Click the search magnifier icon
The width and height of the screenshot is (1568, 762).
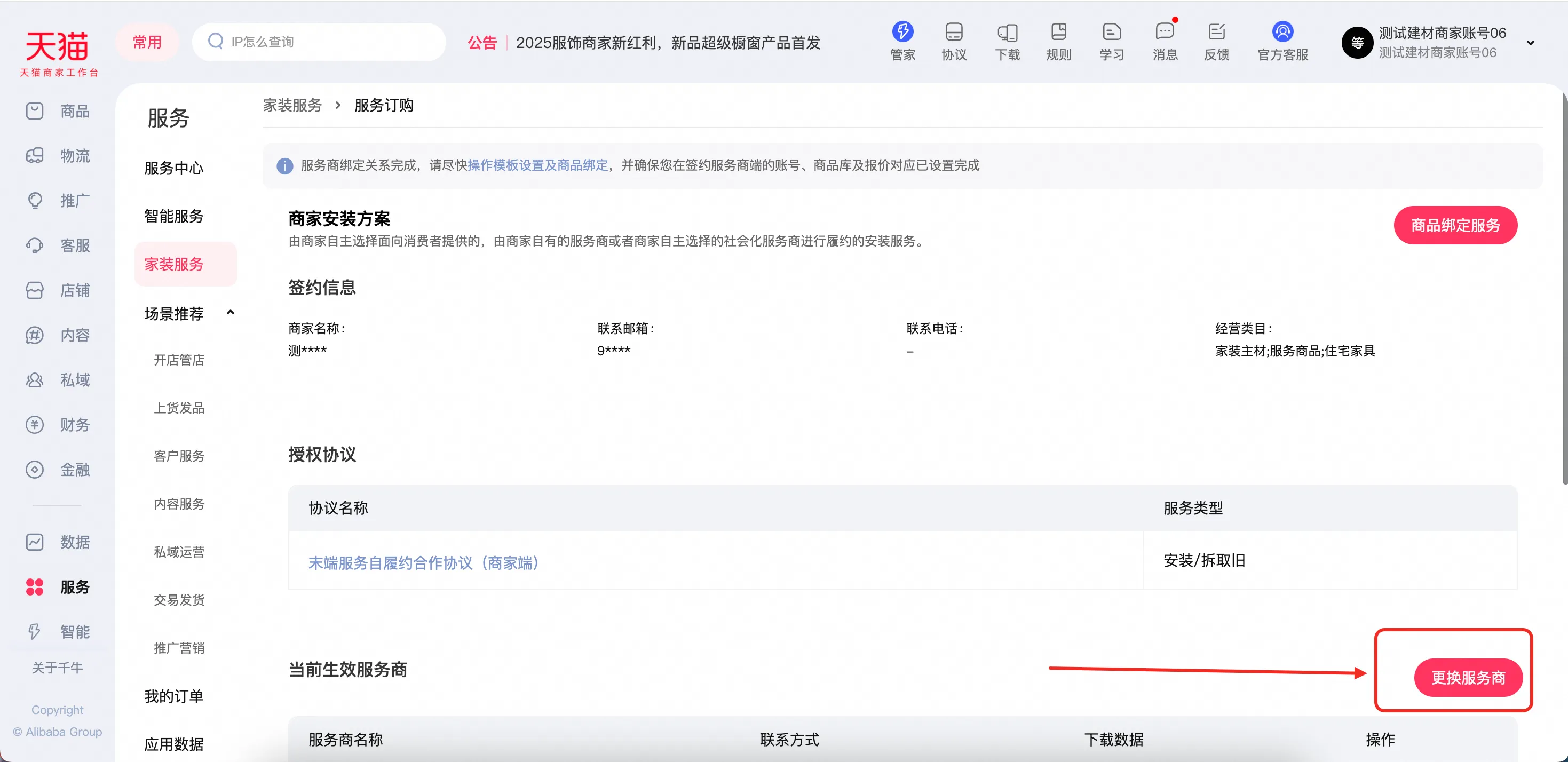[x=216, y=42]
